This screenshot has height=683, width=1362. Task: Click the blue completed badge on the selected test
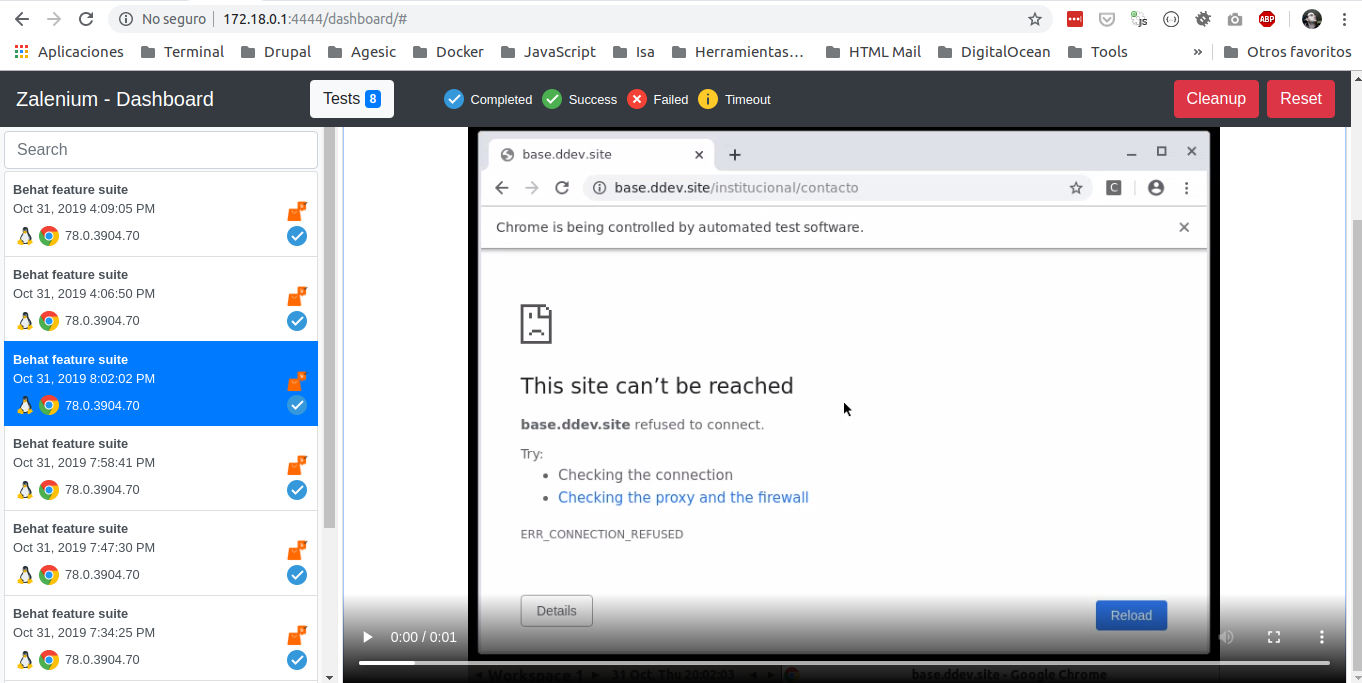[x=297, y=405]
